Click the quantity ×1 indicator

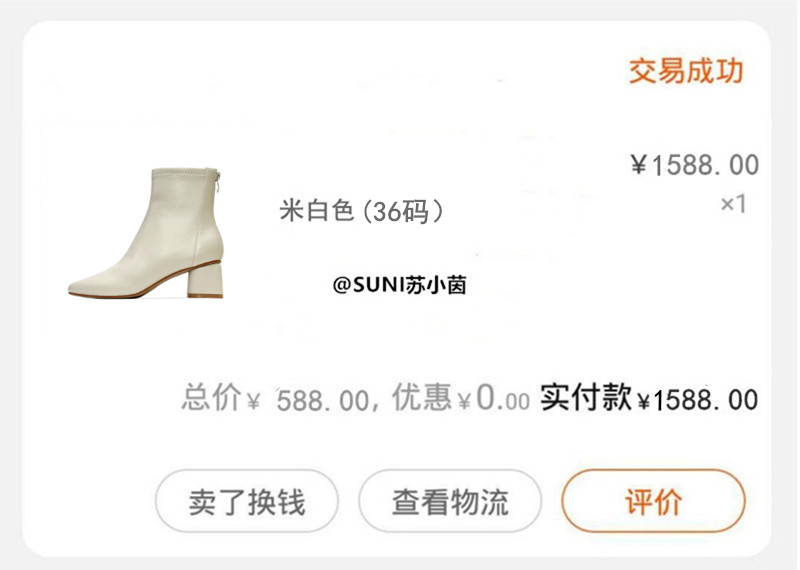point(733,204)
